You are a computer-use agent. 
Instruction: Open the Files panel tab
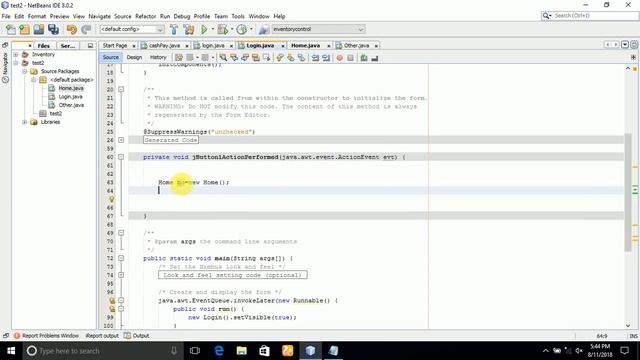(44, 46)
